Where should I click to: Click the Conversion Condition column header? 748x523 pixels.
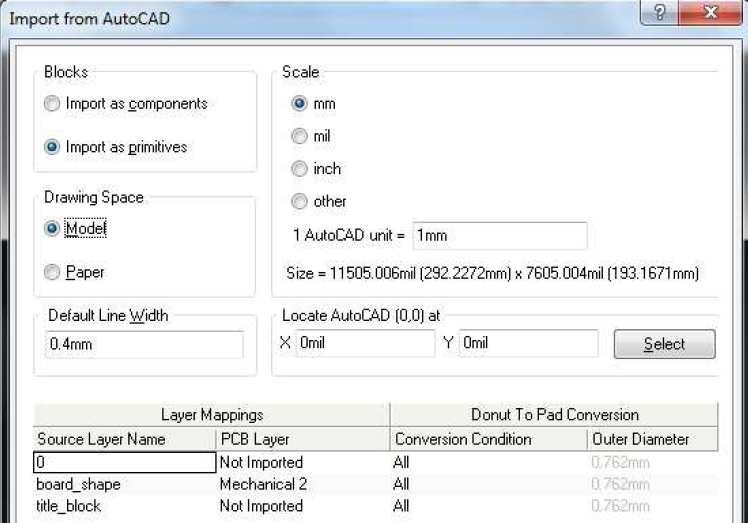[x=488, y=439]
